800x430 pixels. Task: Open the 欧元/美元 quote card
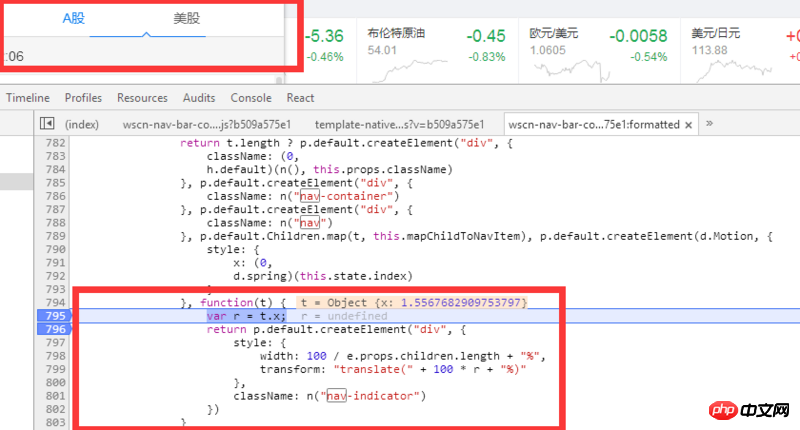click(x=599, y=51)
